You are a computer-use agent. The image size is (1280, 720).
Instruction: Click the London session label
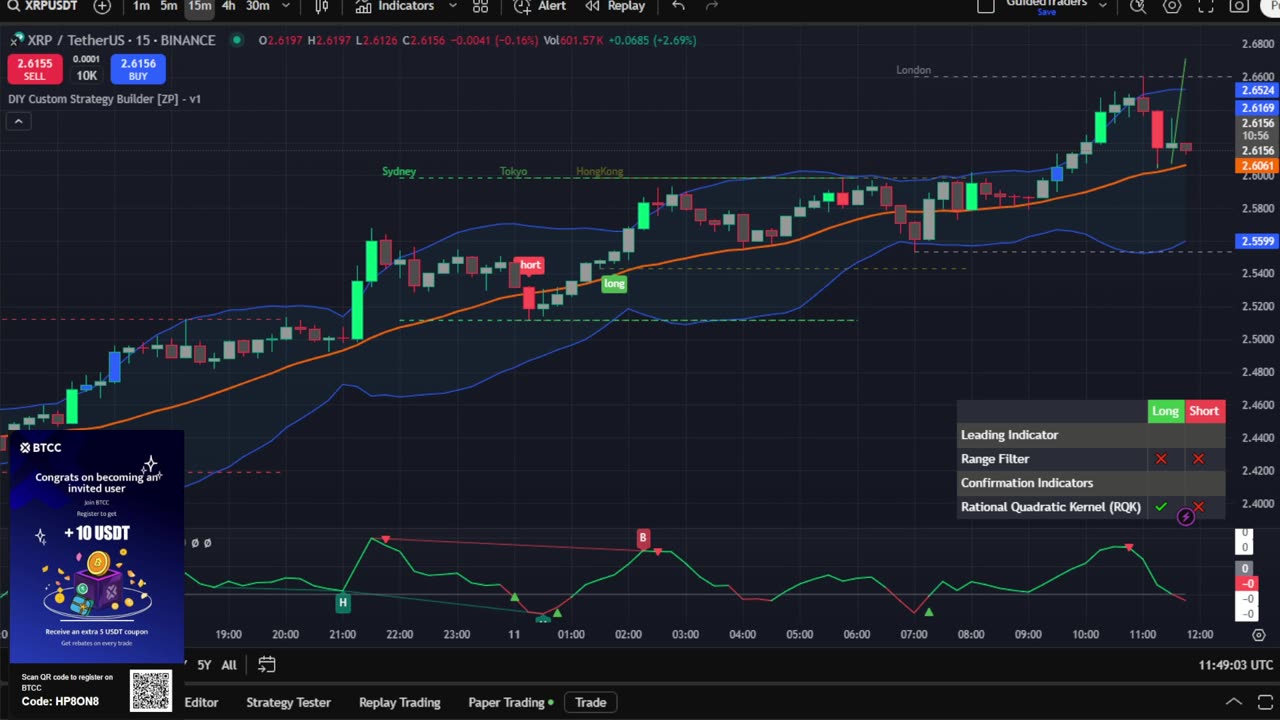[913, 70]
